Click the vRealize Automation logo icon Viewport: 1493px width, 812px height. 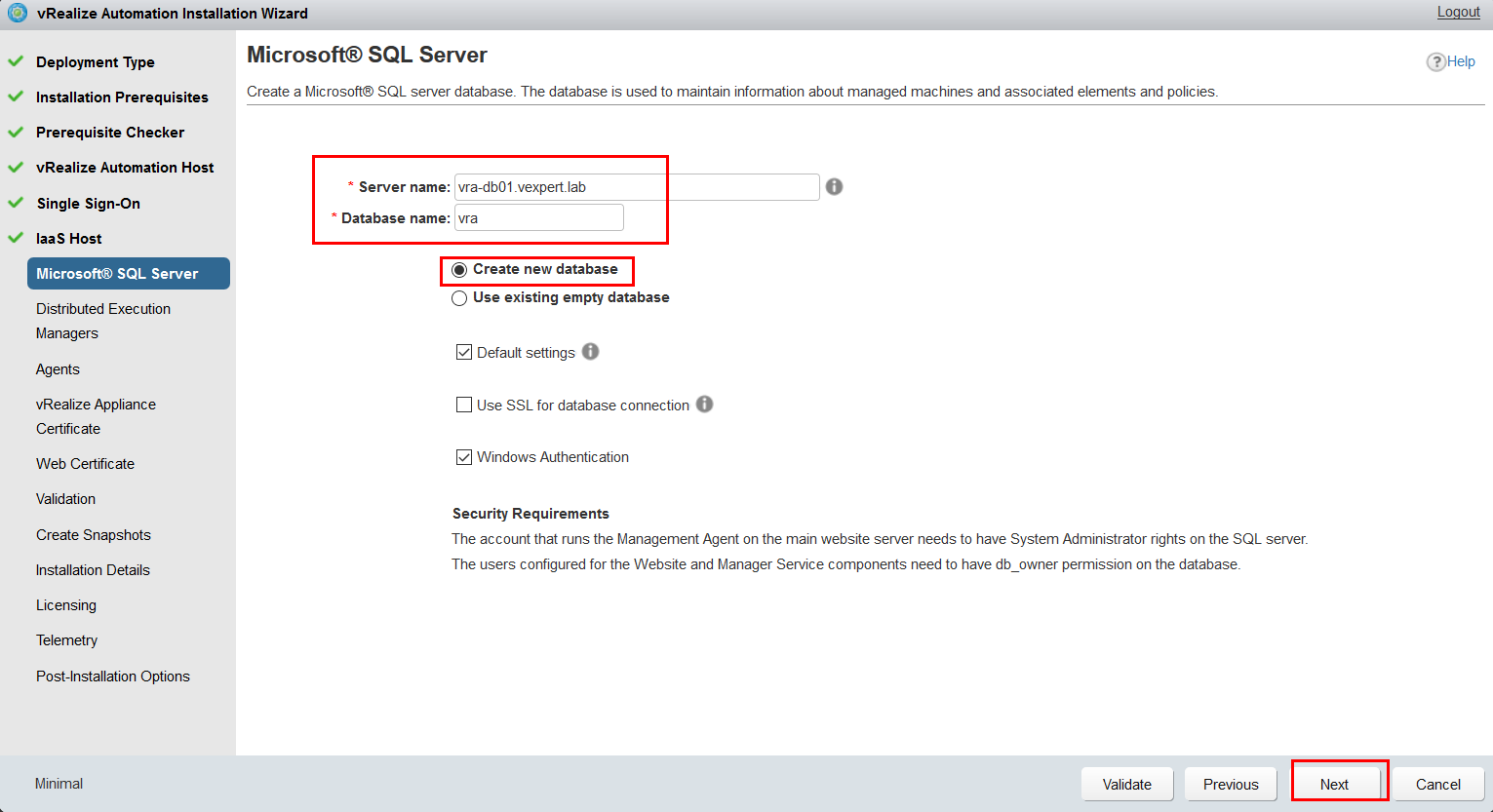[17, 13]
